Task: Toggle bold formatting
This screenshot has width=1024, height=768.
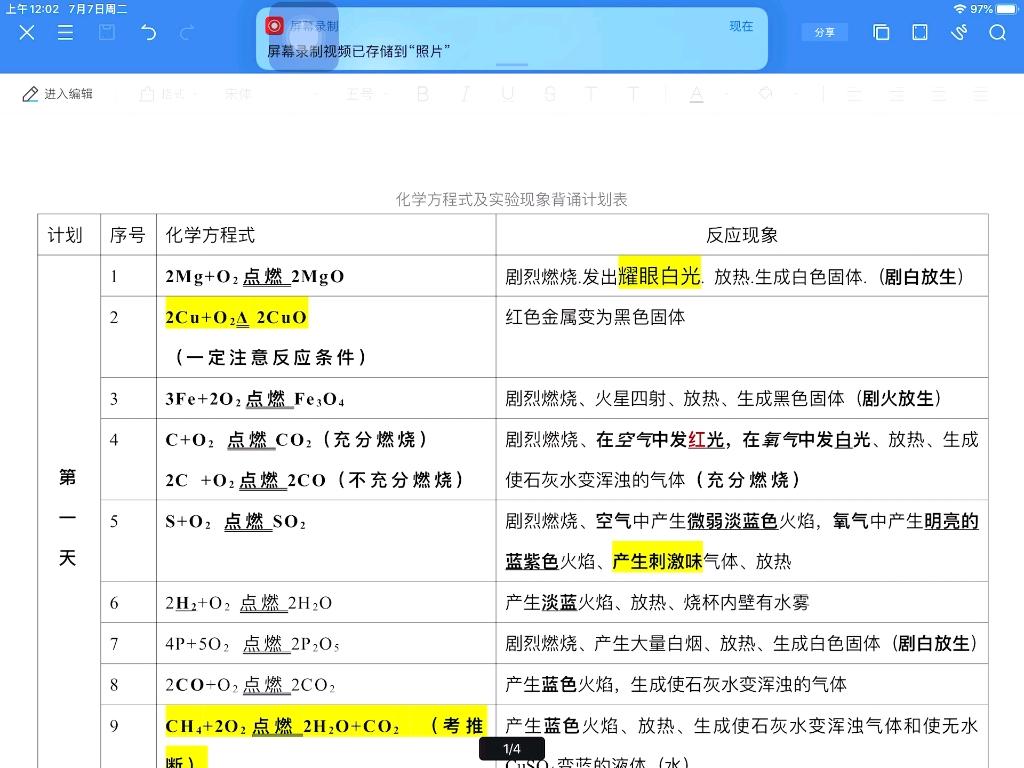Action: [x=423, y=93]
